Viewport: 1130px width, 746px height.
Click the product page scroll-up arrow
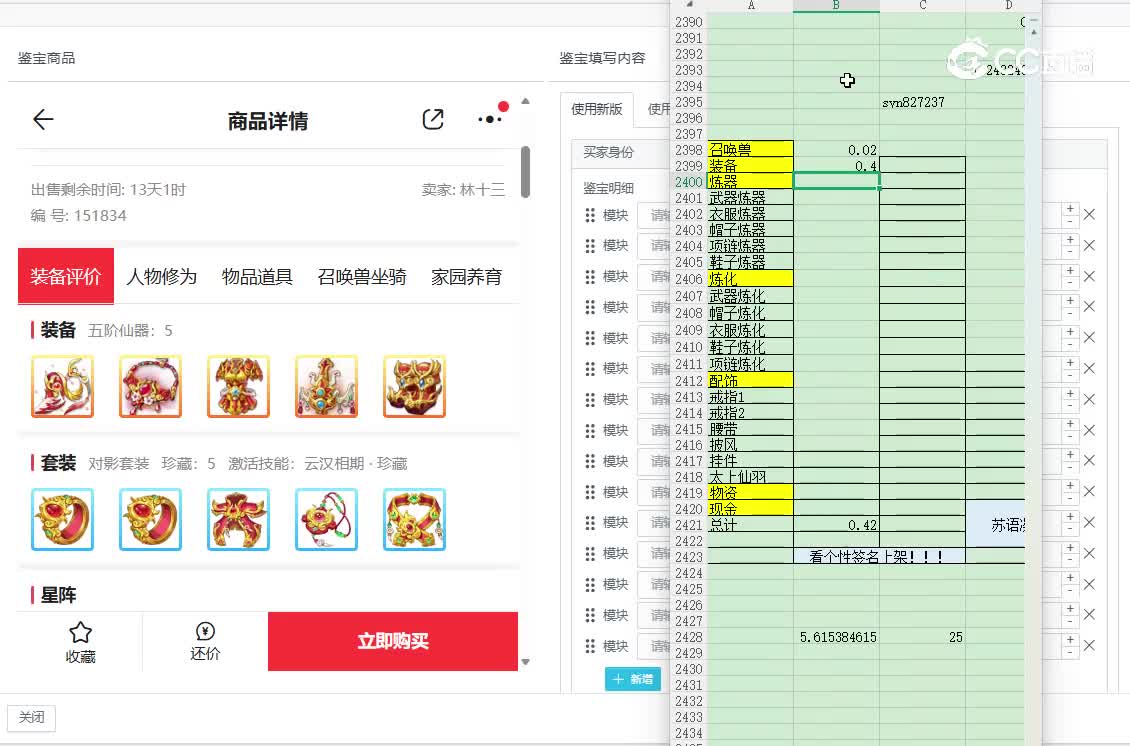click(525, 102)
